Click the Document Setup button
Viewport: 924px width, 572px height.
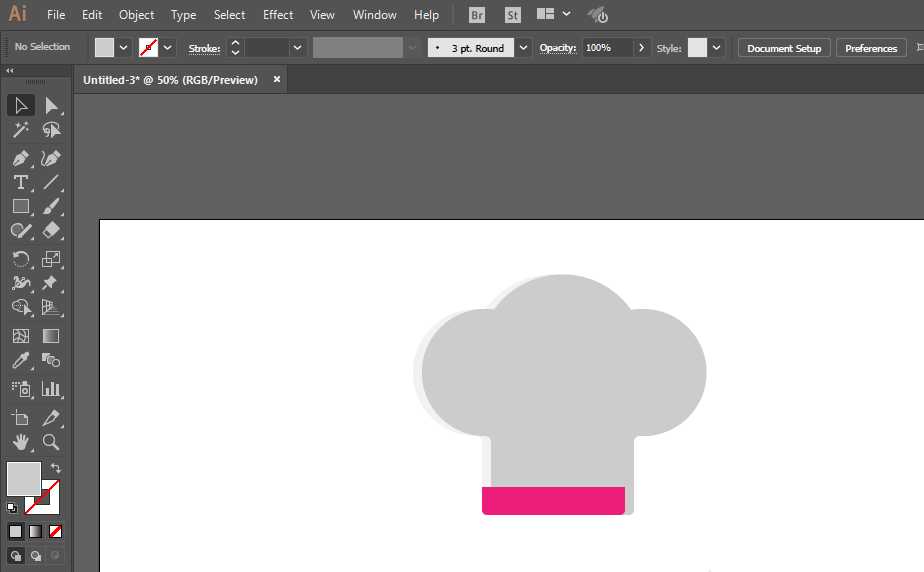(x=784, y=48)
